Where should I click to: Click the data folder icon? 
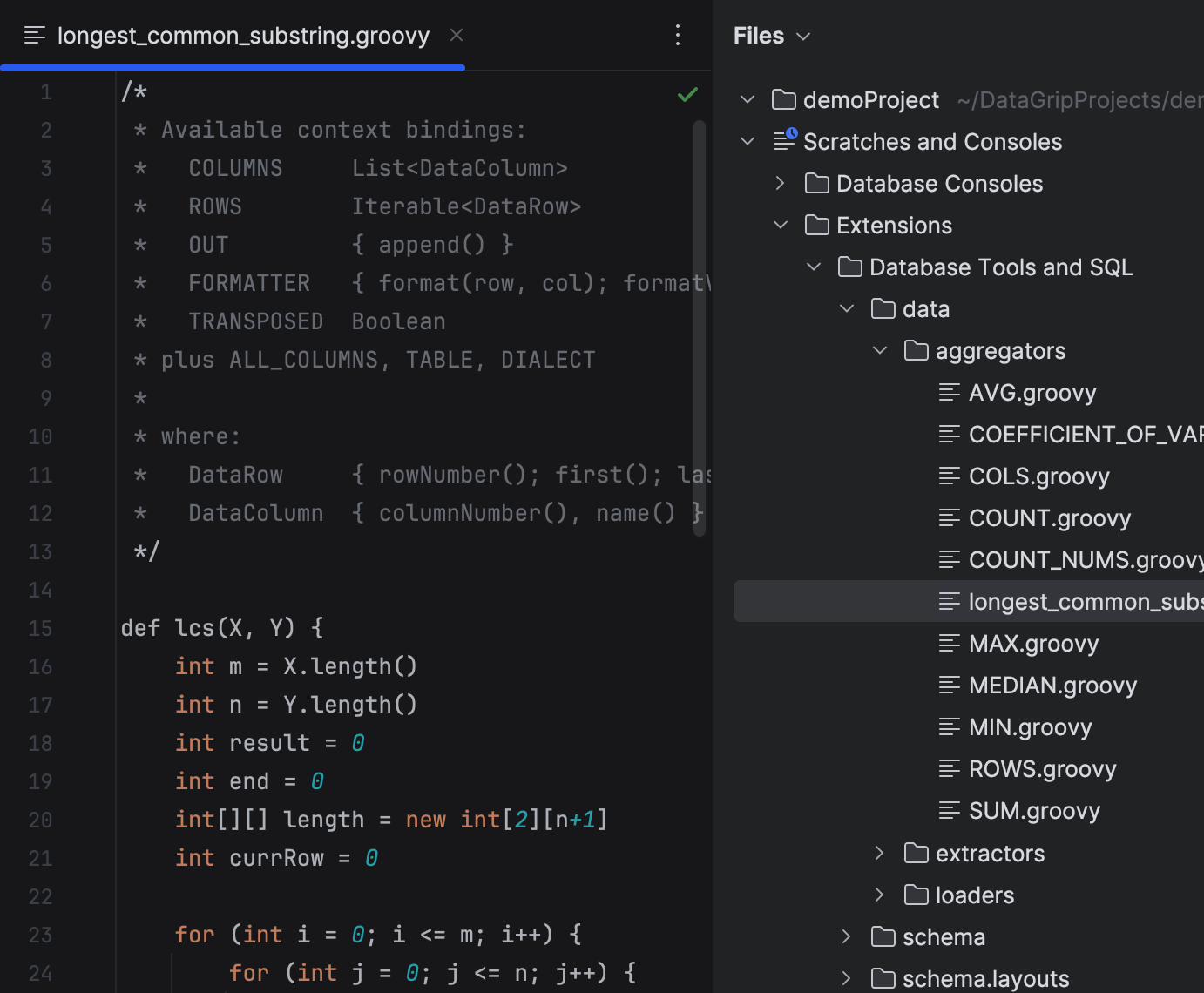[x=883, y=308]
